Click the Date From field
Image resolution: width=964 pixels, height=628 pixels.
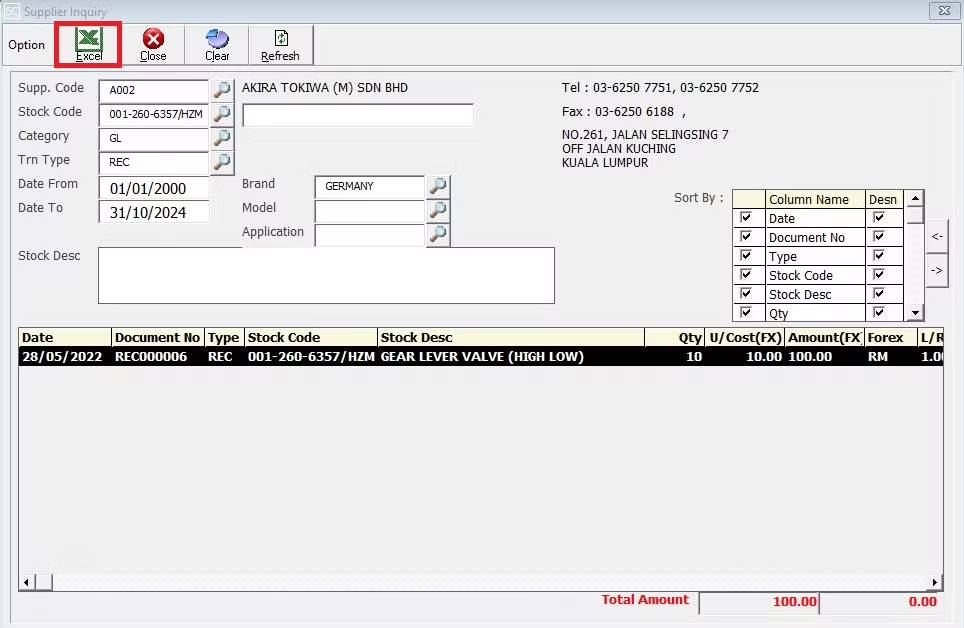(x=154, y=188)
